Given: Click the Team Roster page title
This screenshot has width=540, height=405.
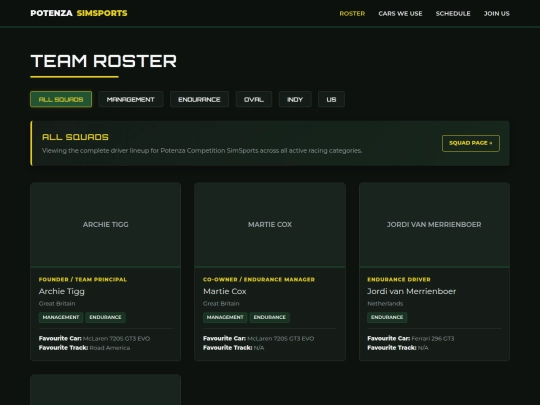Looking at the screenshot, I should tap(104, 61).
